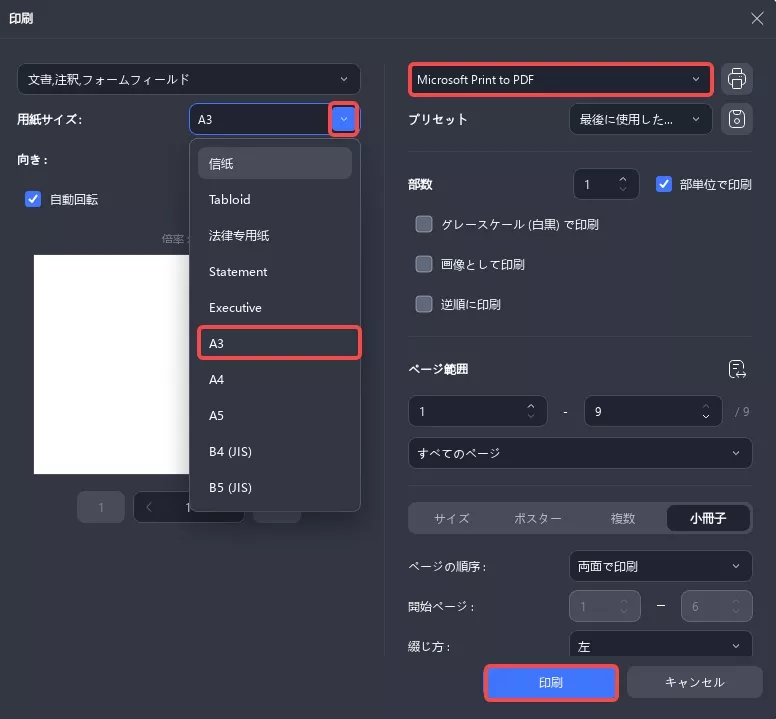This screenshot has height=719, width=776.
Task: Increase page range start value
Action: [531, 406]
